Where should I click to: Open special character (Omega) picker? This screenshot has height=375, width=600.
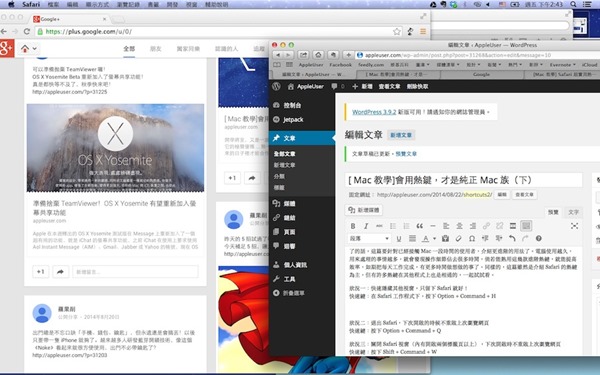[472, 238]
